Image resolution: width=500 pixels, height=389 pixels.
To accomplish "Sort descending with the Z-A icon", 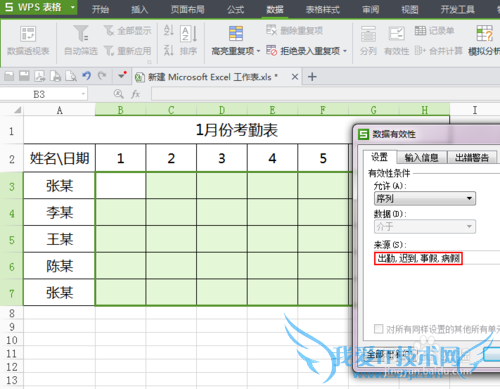I will tap(168, 51).
